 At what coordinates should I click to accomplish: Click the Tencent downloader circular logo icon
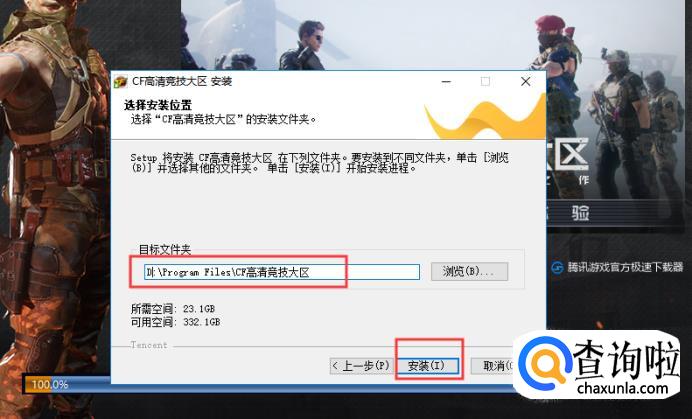557,268
